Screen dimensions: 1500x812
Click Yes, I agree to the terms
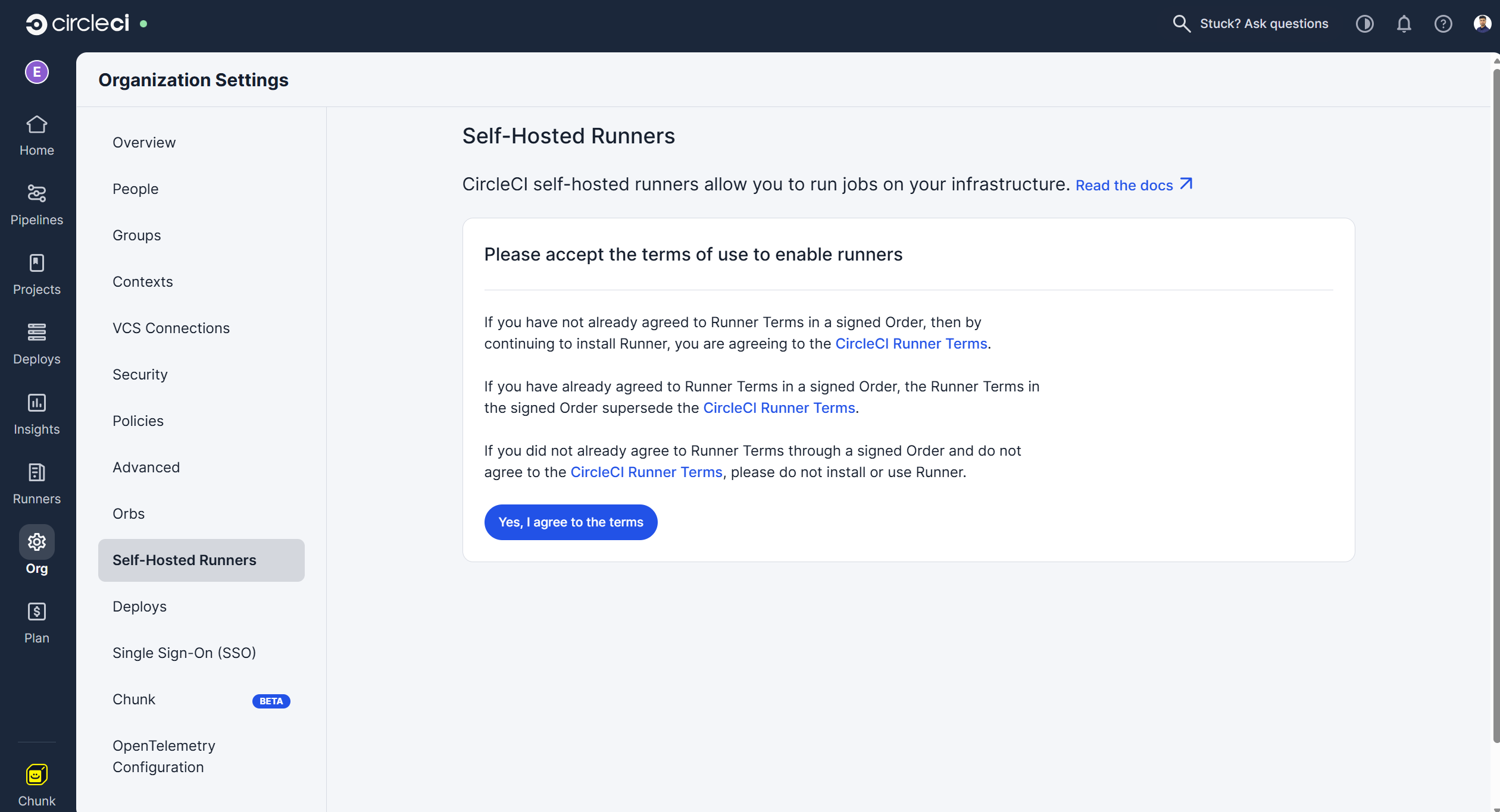tap(570, 522)
